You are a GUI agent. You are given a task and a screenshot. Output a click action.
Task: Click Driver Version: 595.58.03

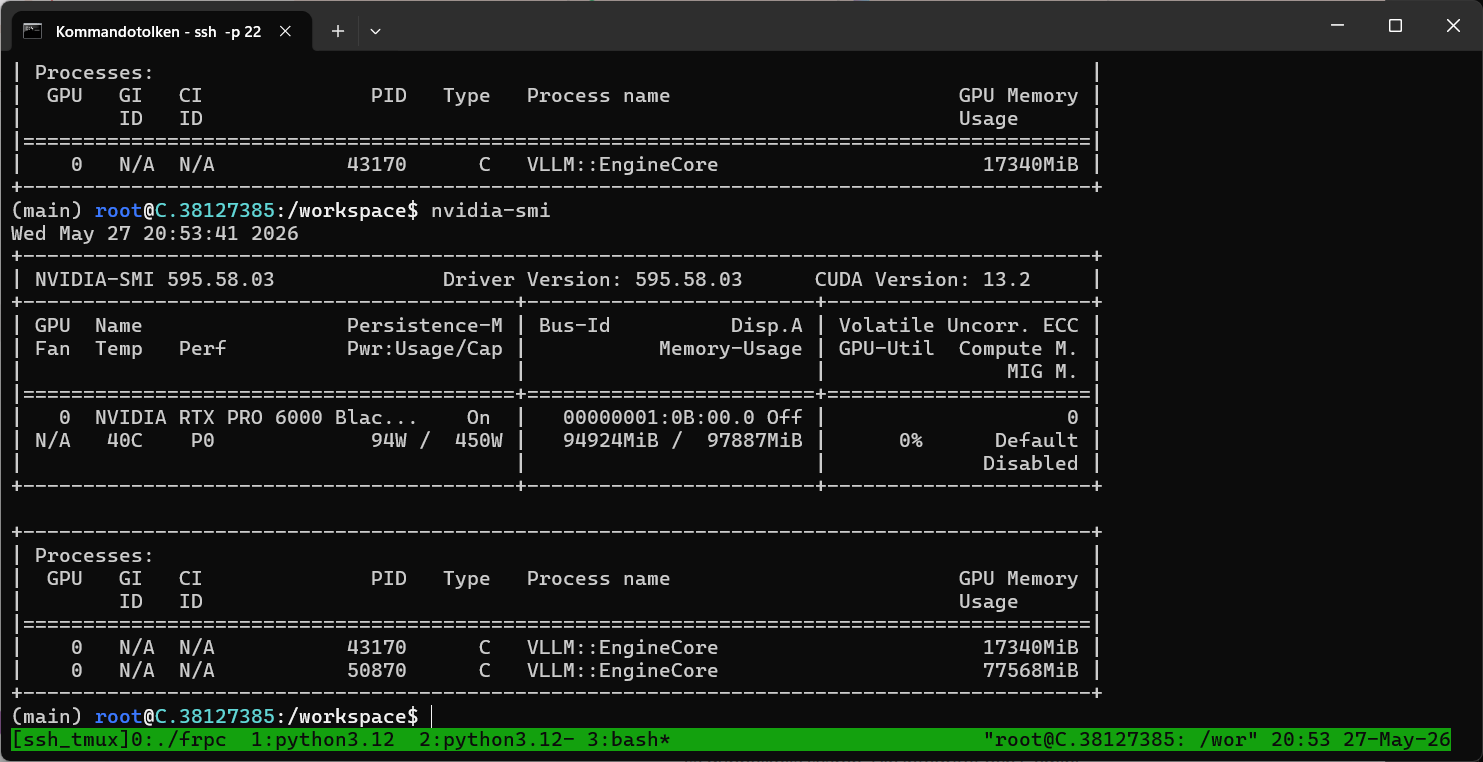(x=592, y=280)
